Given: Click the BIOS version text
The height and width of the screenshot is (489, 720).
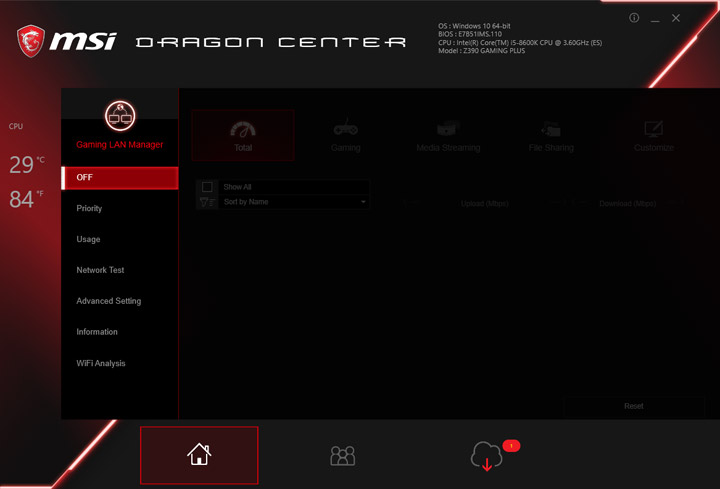Looking at the screenshot, I should (x=470, y=34).
